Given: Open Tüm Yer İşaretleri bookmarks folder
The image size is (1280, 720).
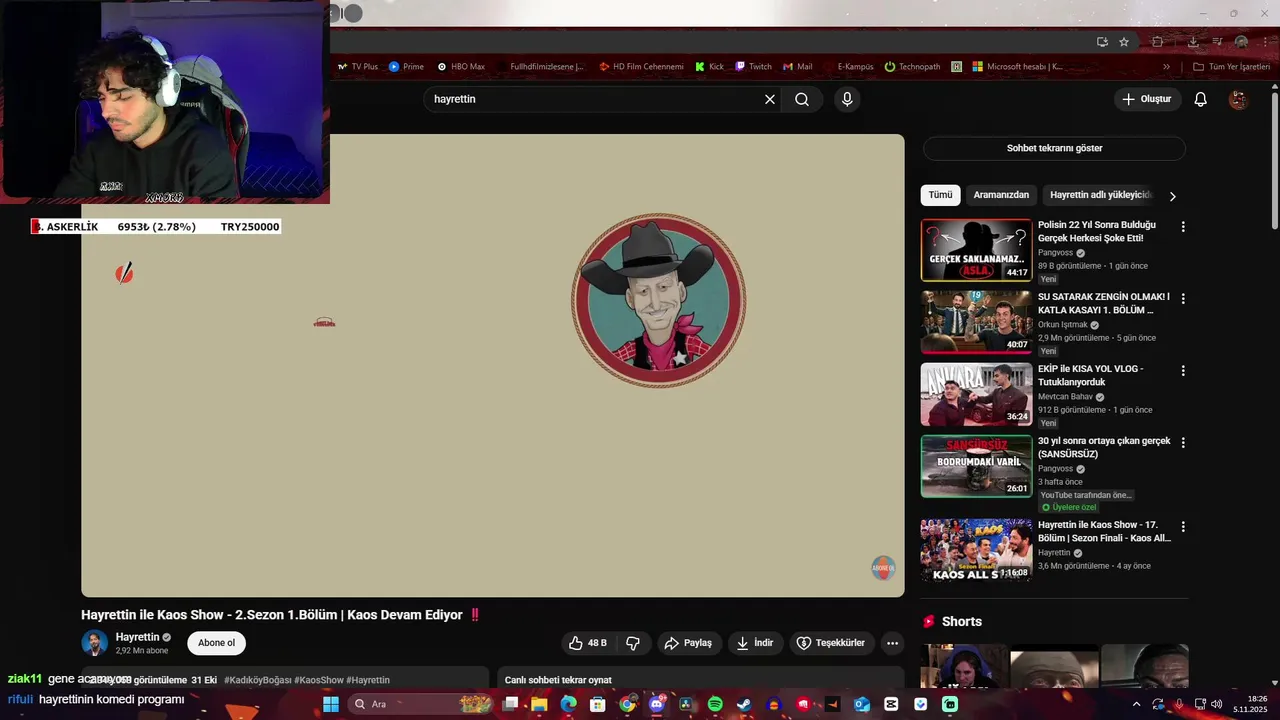Looking at the screenshot, I should 1231,67.
